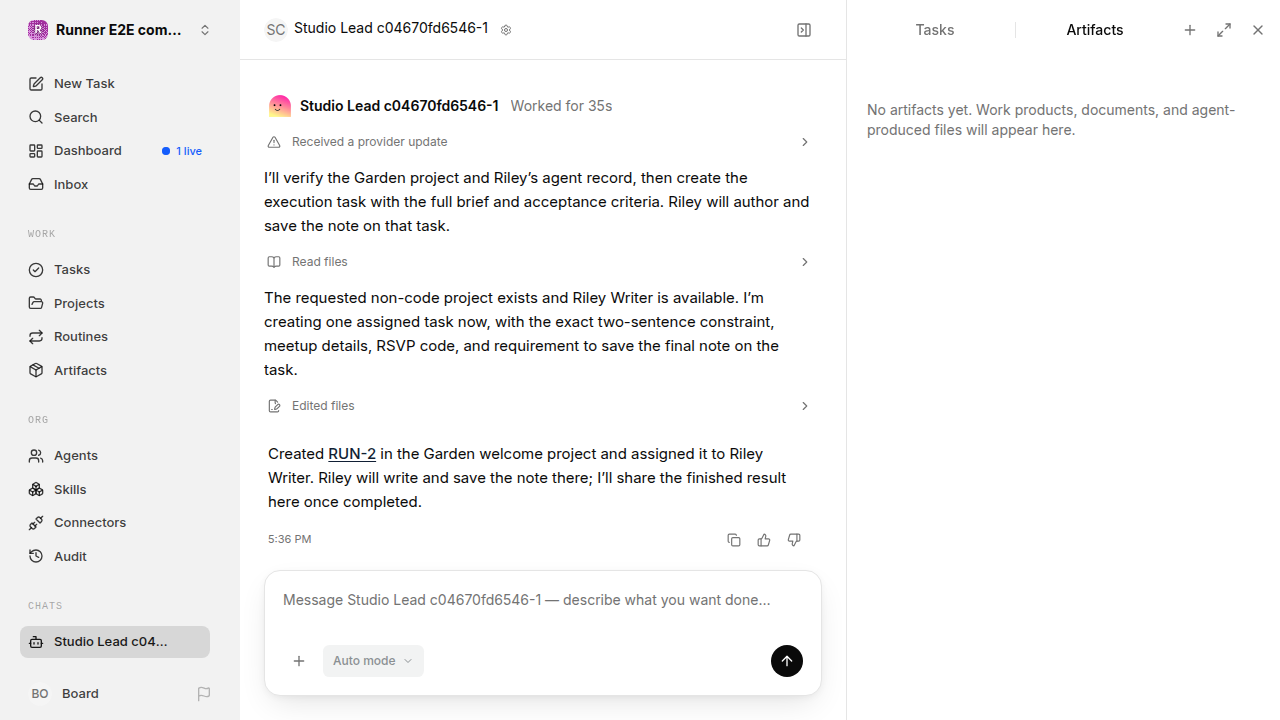Click the attach plus button in composer
Screen dimensions: 1280x720
coord(299,661)
